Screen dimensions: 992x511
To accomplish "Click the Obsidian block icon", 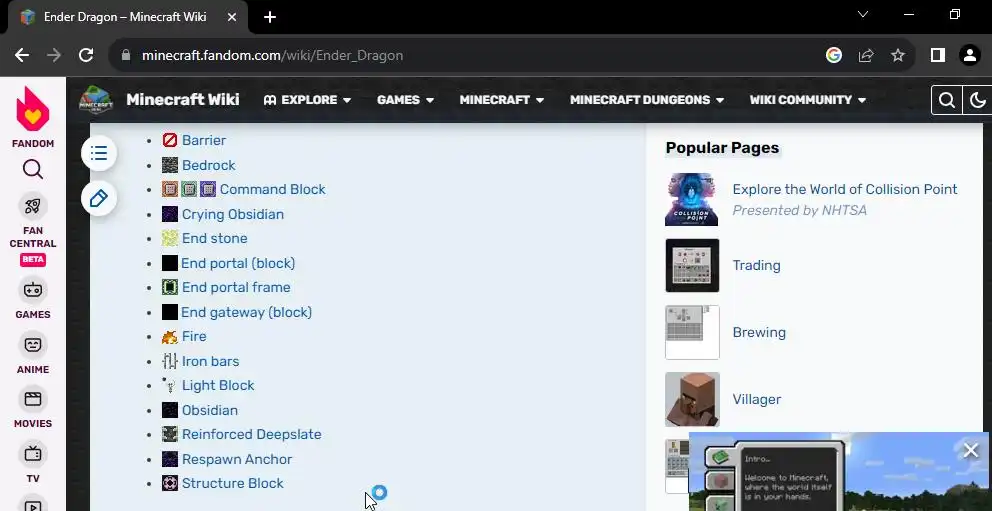I will click(x=170, y=410).
